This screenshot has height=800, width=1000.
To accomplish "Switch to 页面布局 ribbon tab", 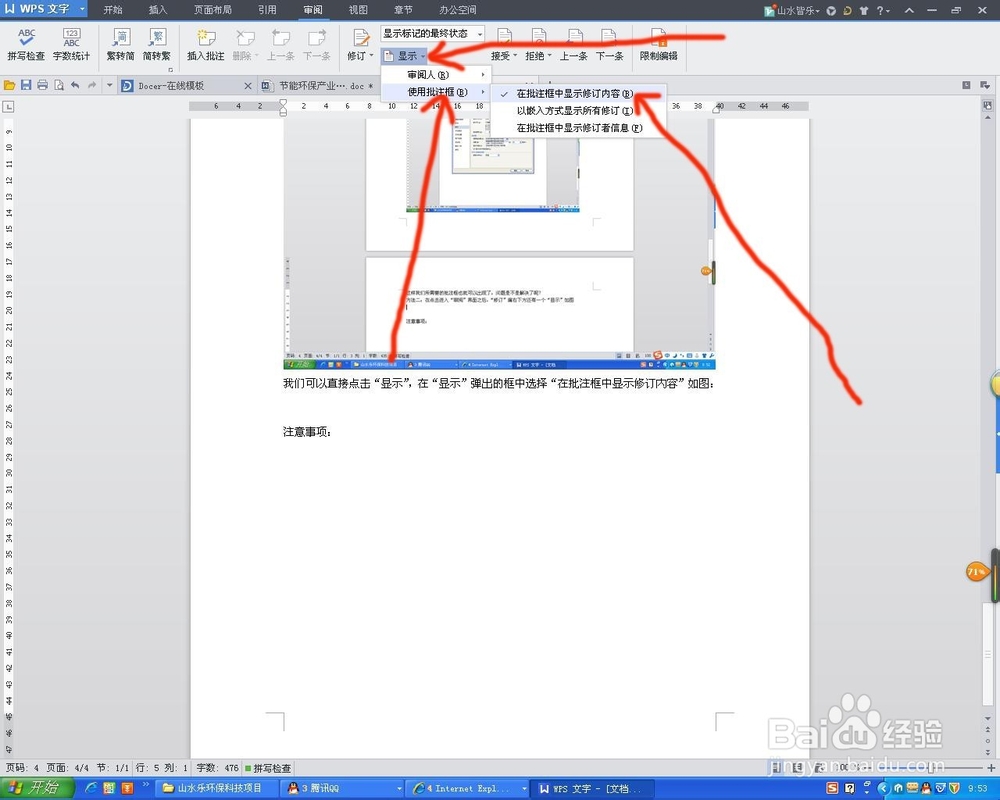I will point(212,10).
